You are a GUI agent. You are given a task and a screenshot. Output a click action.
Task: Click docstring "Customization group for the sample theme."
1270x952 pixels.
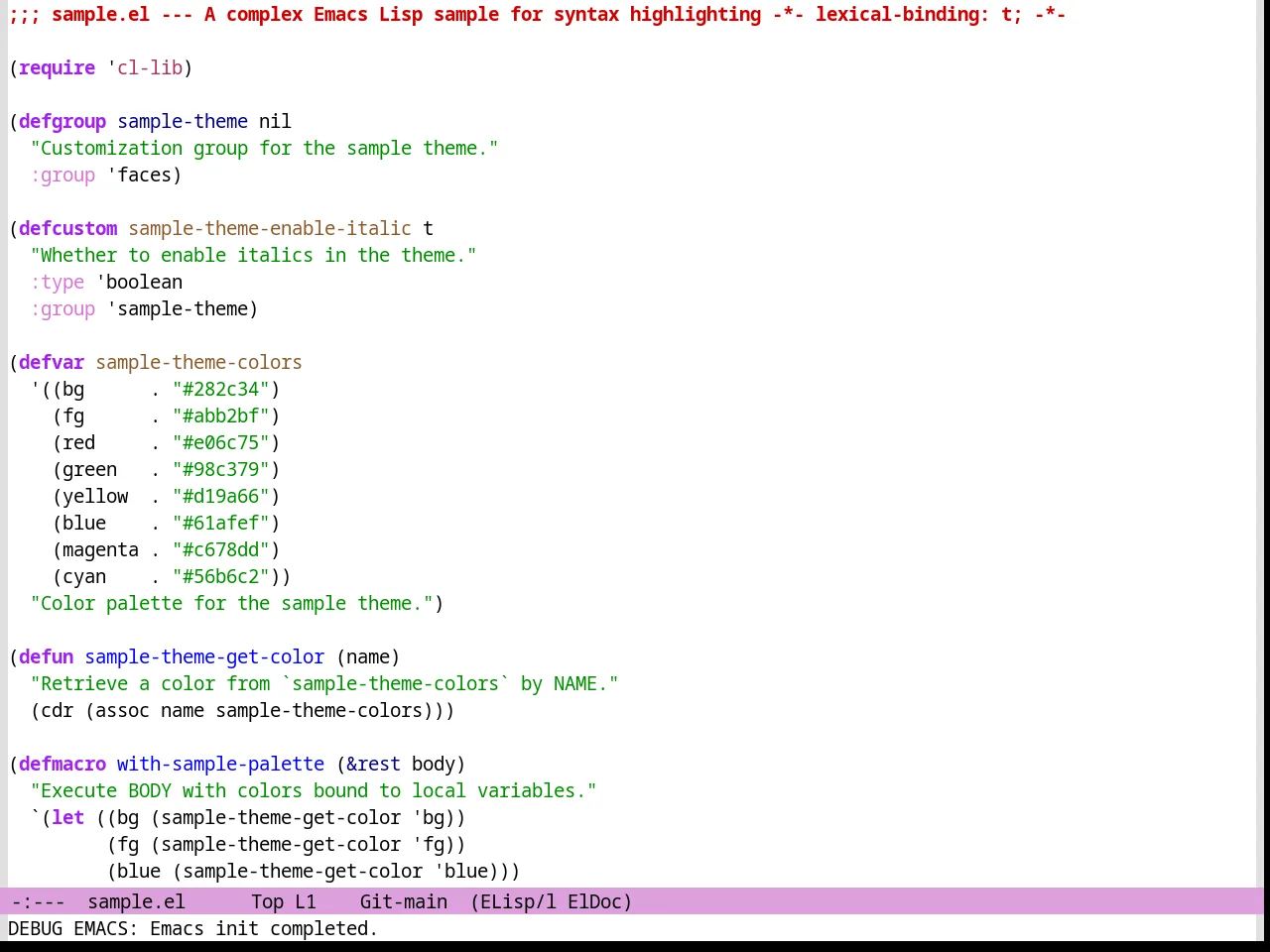[x=264, y=148]
